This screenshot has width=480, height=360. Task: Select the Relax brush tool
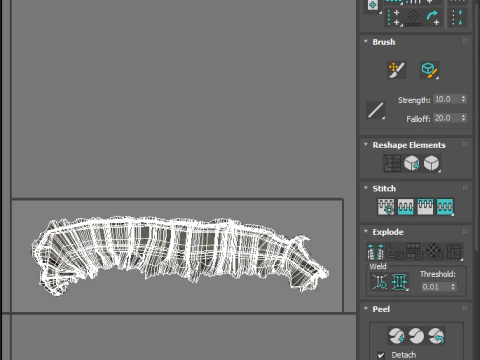pyautogui.click(x=429, y=70)
